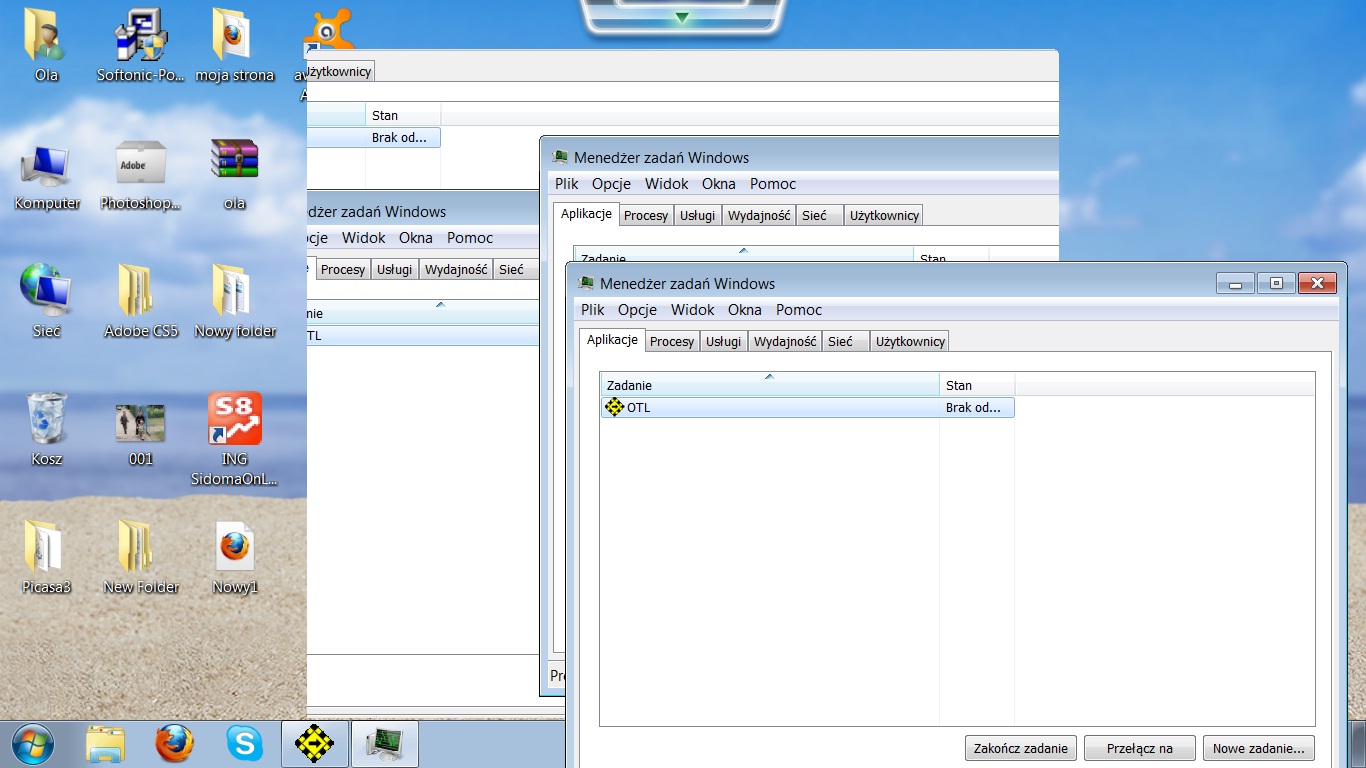
Task: Open Widok menu in front Task Manager
Action: click(x=693, y=310)
